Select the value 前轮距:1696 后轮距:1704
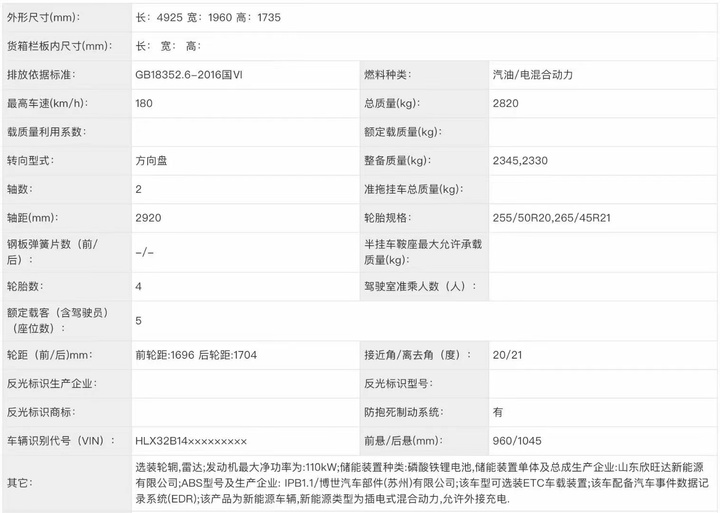This screenshot has width=720, height=513. (x=196, y=355)
